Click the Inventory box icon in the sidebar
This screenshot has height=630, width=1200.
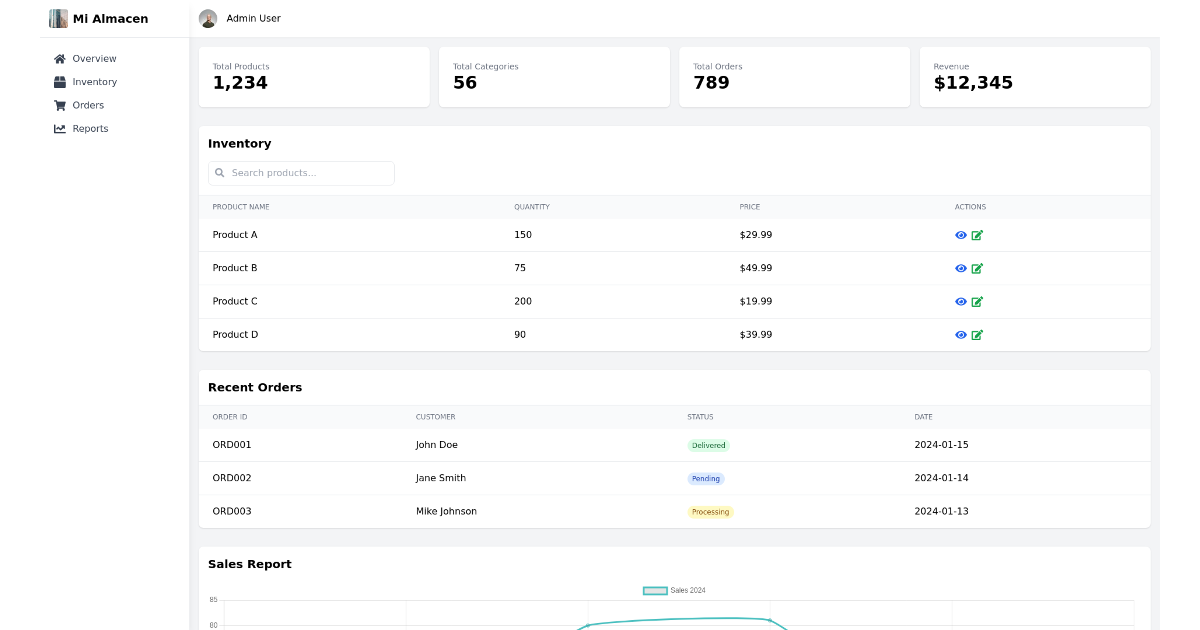(60, 82)
